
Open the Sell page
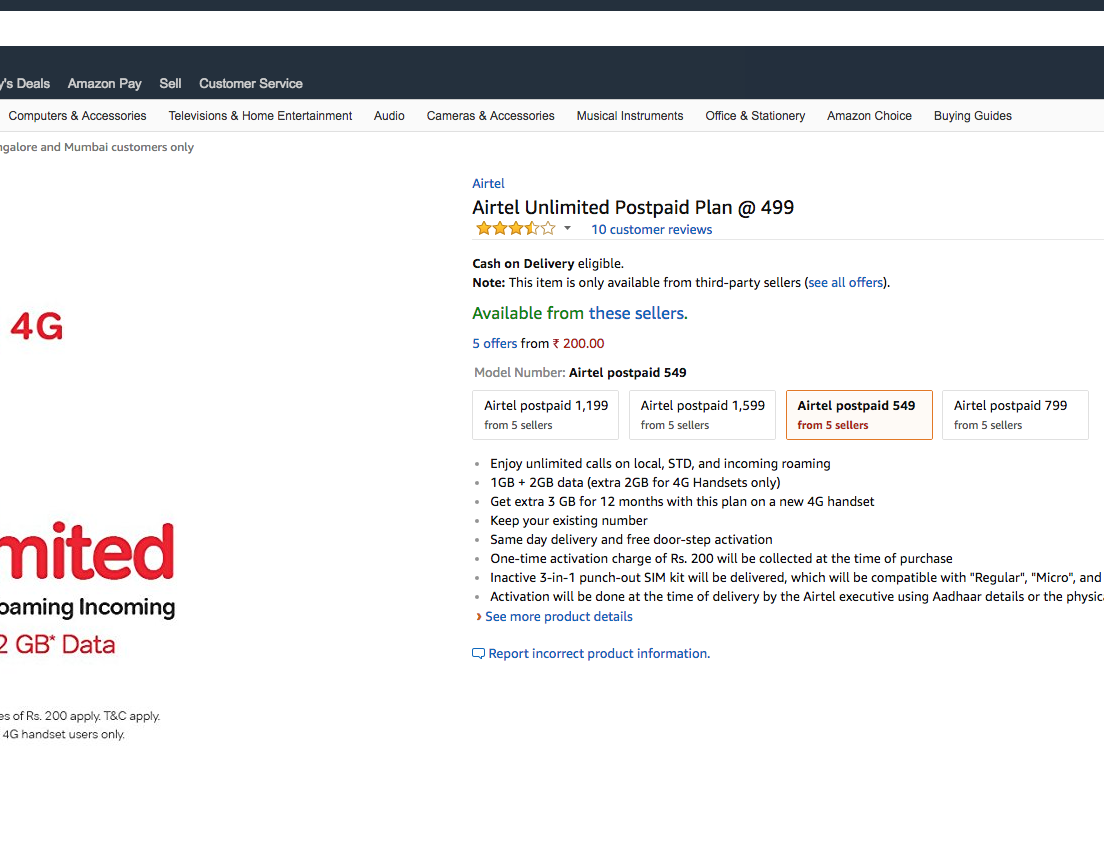170,84
